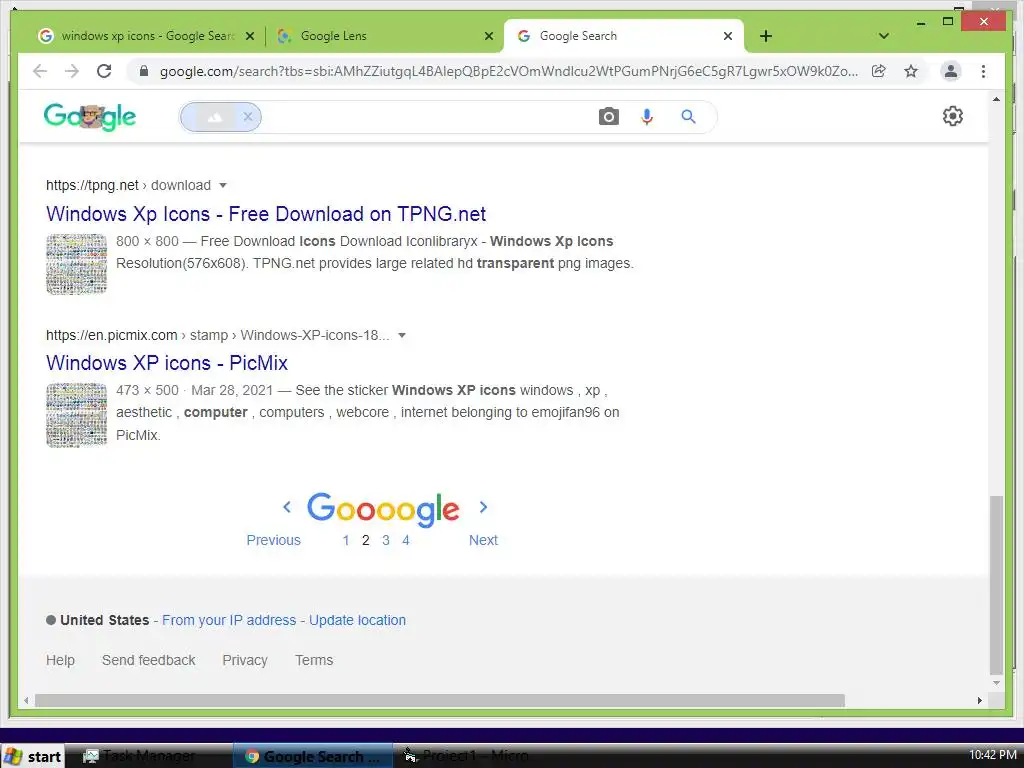The width and height of the screenshot is (1024, 768).
Task: Click the vertical scrollbar down arrow
Action: (996, 683)
